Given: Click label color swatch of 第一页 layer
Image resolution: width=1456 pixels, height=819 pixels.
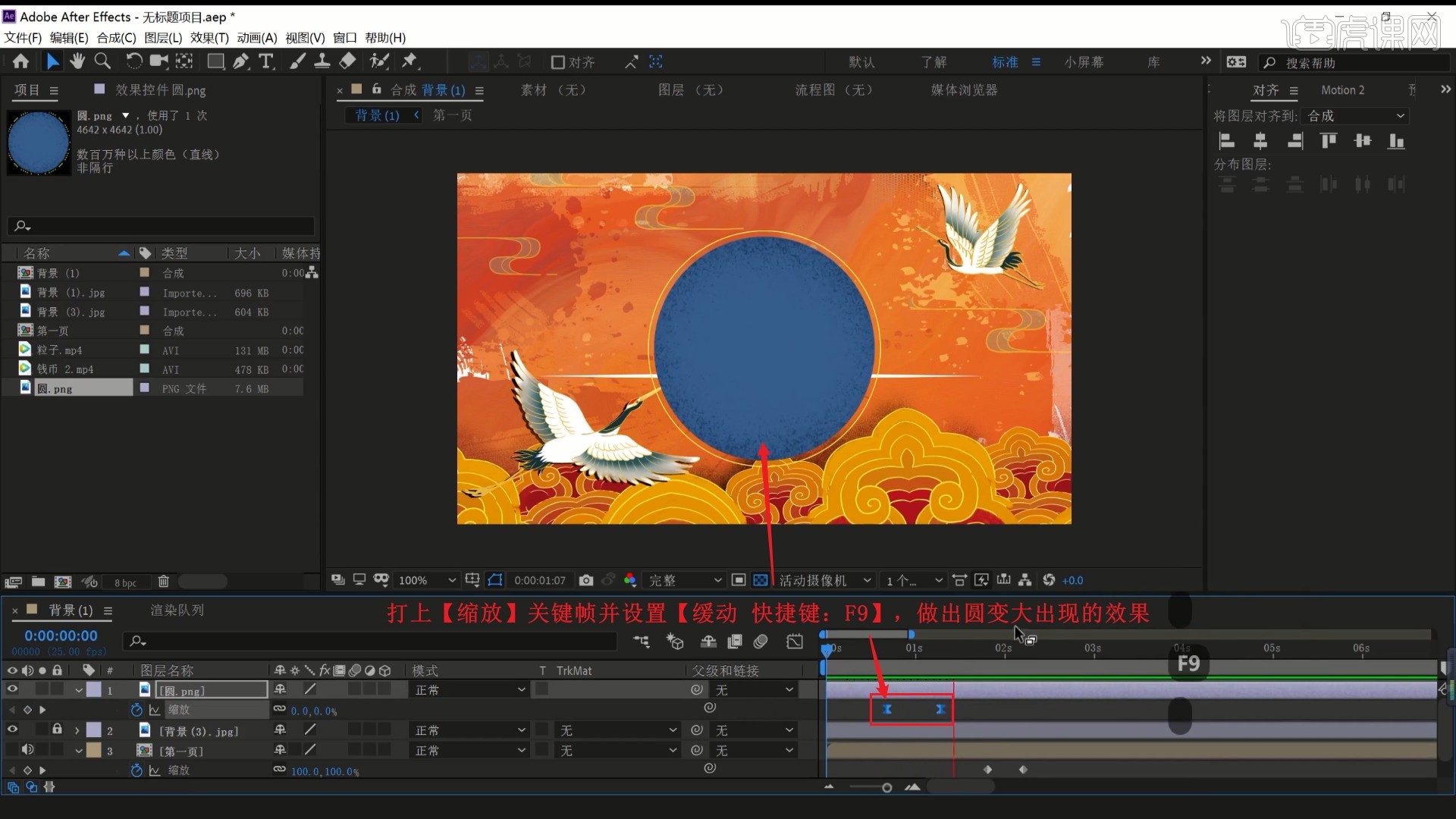Looking at the screenshot, I should 93,750.
